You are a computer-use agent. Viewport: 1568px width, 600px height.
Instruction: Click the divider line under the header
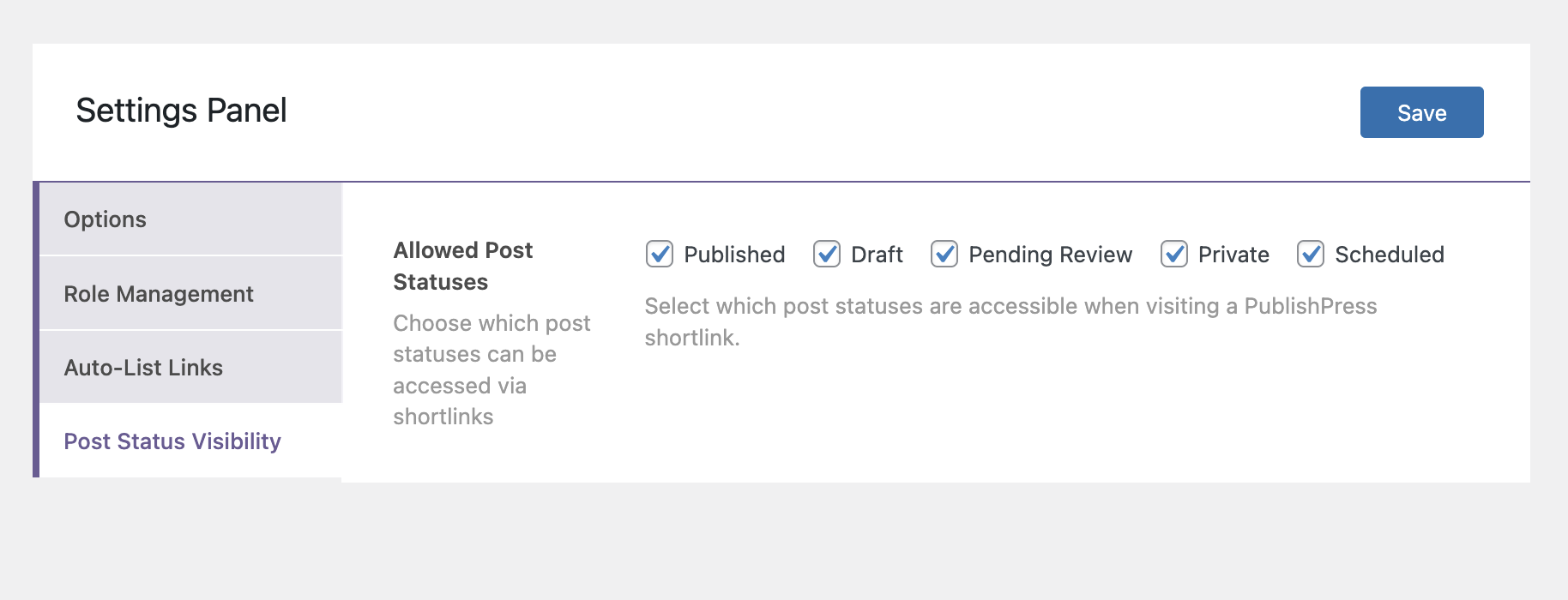pos(858,182)
